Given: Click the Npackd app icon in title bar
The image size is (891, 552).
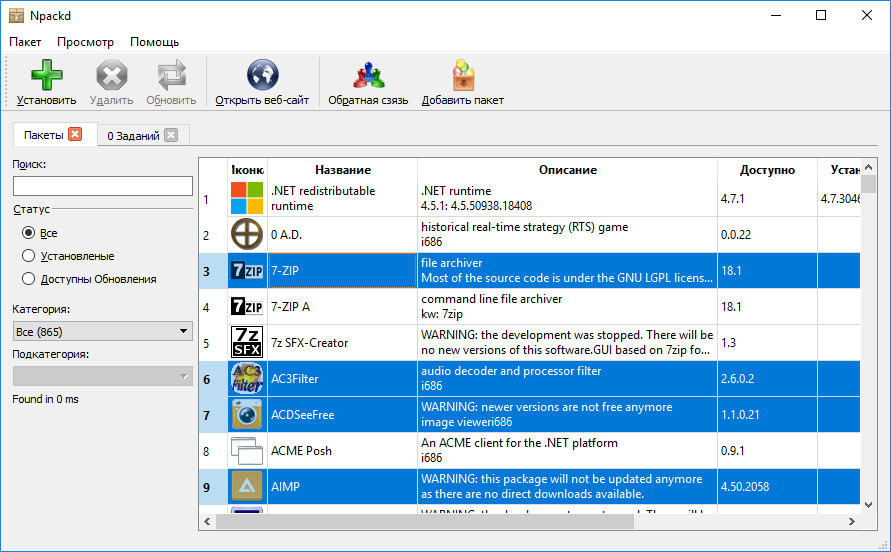Looking at the screenshot, I should coord(16,15).
